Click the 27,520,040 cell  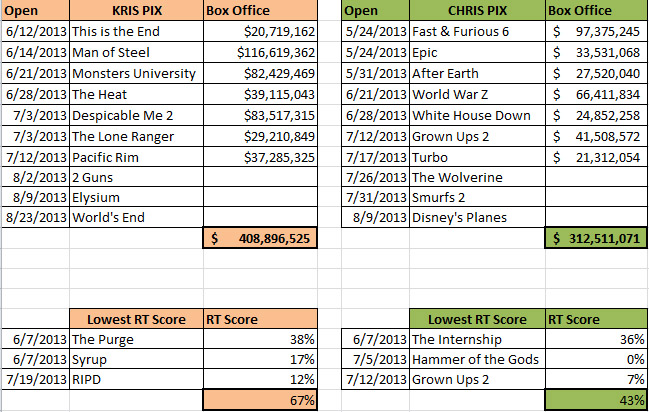[x=596, y=74]
